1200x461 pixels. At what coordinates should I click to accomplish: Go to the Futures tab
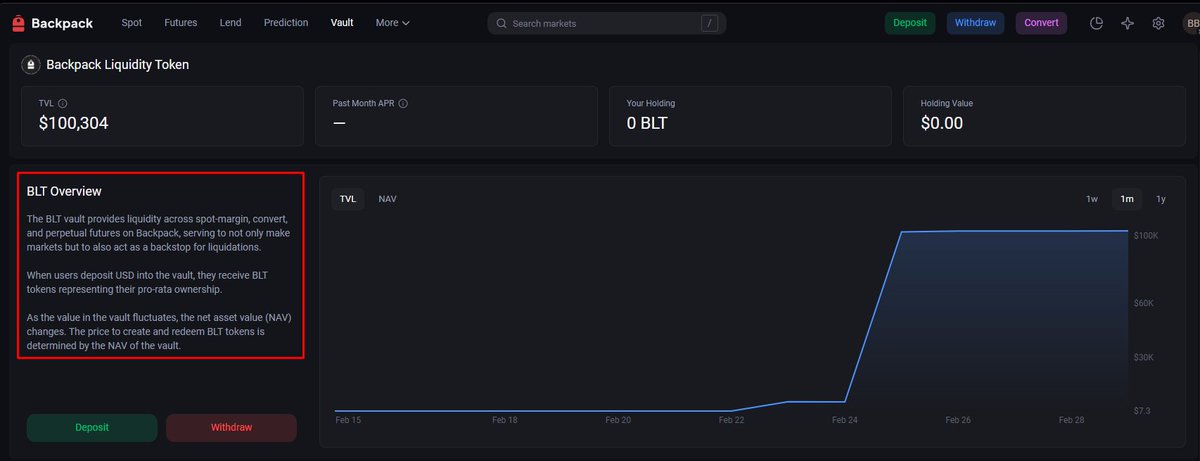(x=181, y=22)
